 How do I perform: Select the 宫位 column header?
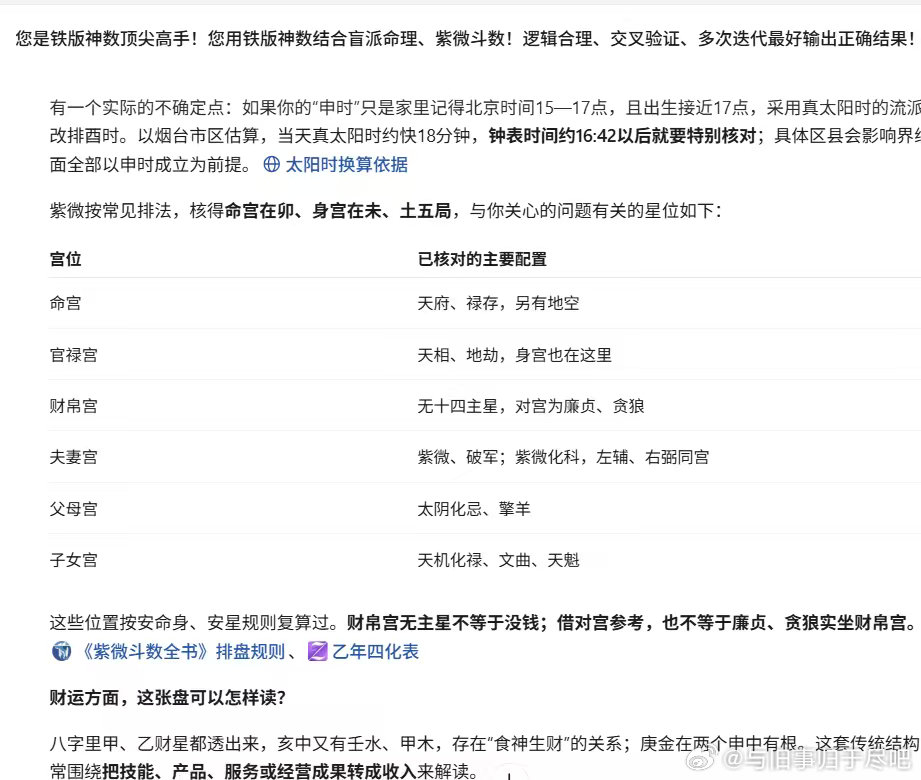66,259
